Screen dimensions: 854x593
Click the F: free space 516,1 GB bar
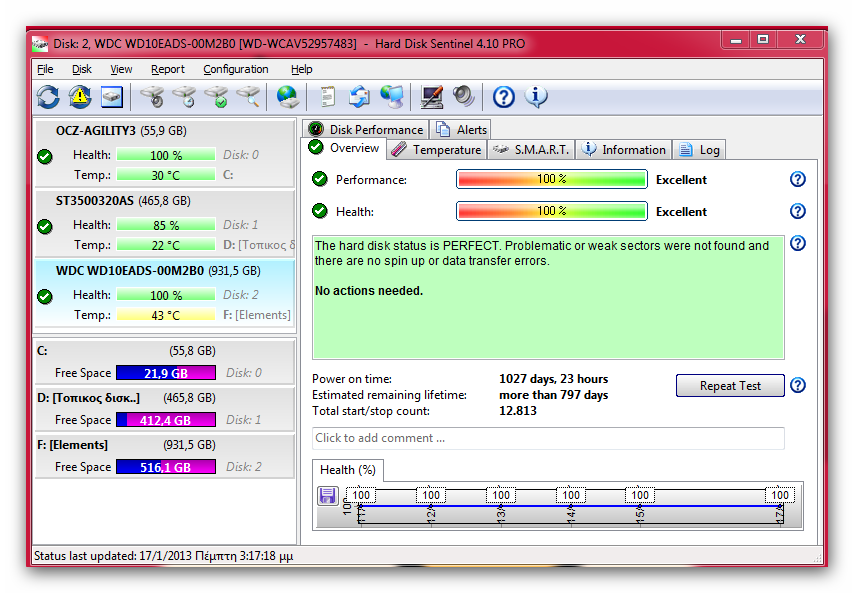pyautogui.click(x=166, y=467)
